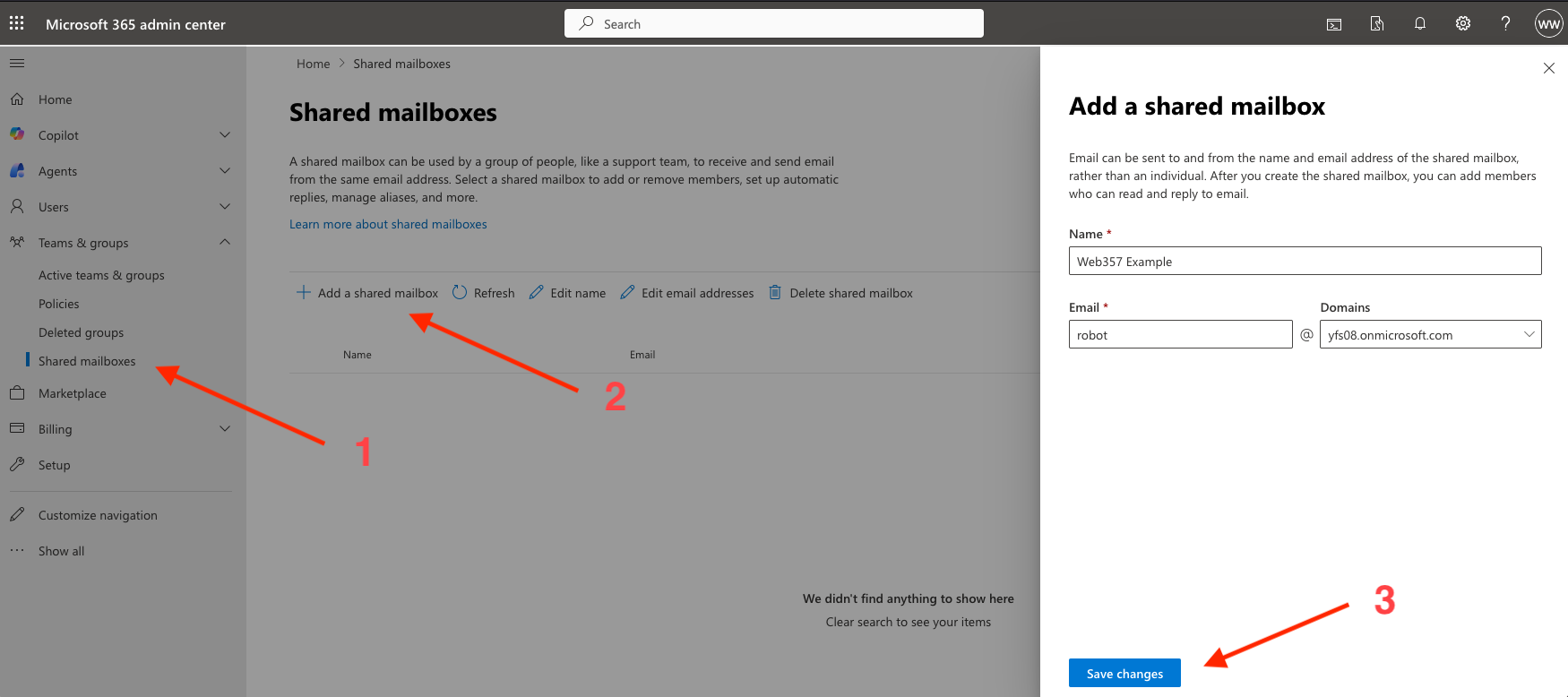The height and width of the screenshot is (697, 1568).
Task: Click the Email field containing robot
Action: click(1180, 334)
